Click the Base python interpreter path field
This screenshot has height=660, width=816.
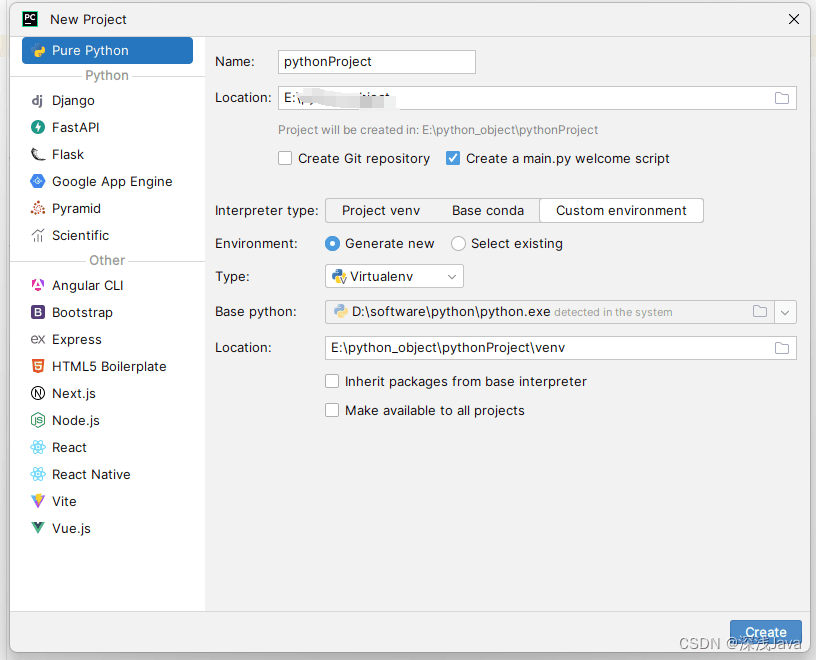pos(549,312)
